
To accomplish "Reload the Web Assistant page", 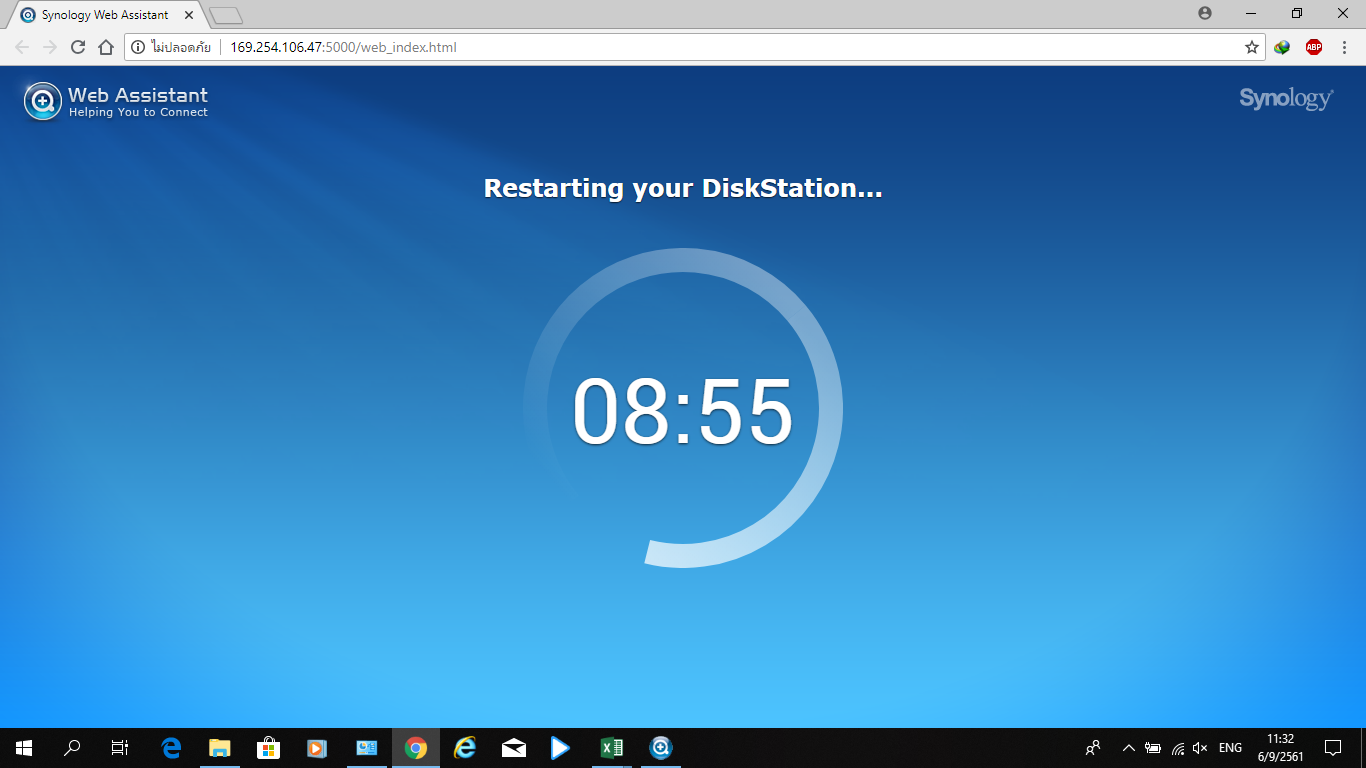I will pos(78,47).
